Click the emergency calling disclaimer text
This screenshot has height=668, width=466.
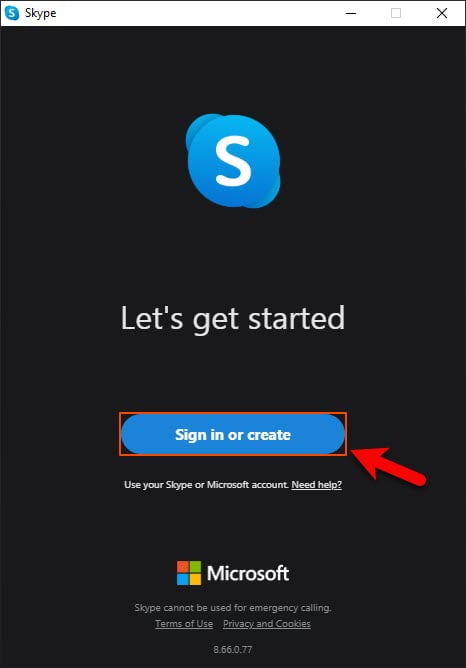(233, 608)
